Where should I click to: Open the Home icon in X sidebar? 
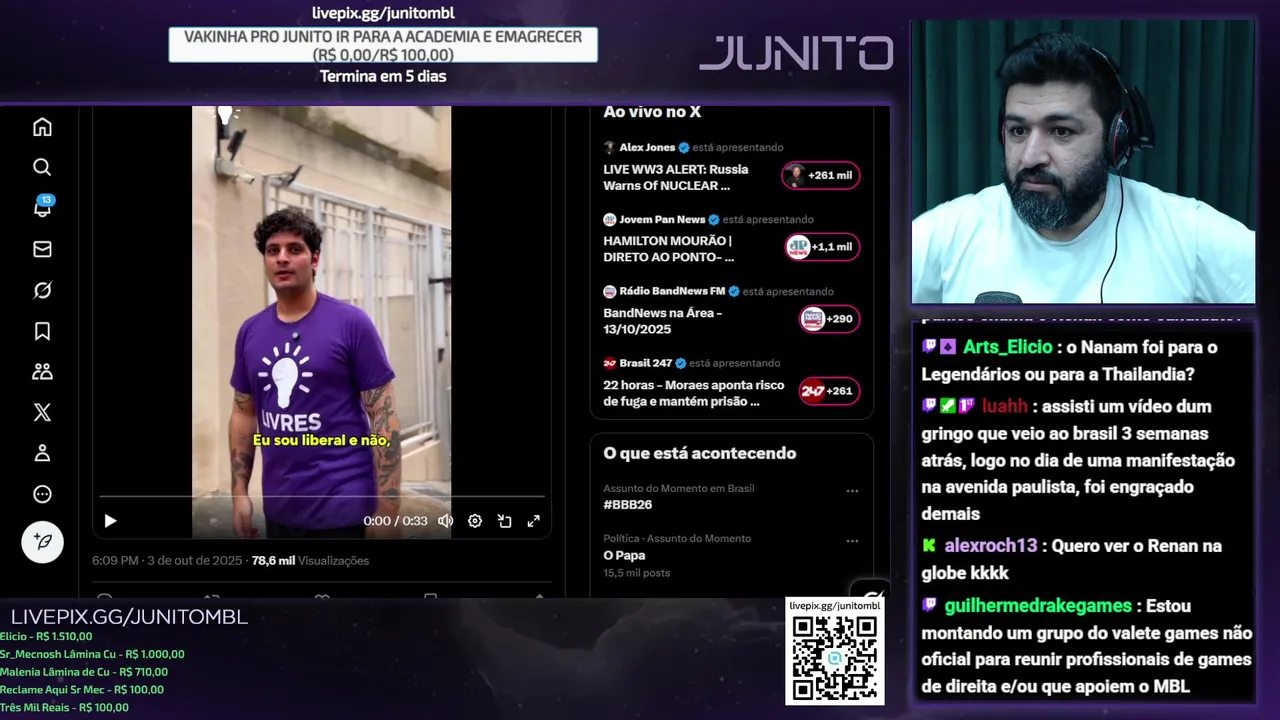(42, 127)
